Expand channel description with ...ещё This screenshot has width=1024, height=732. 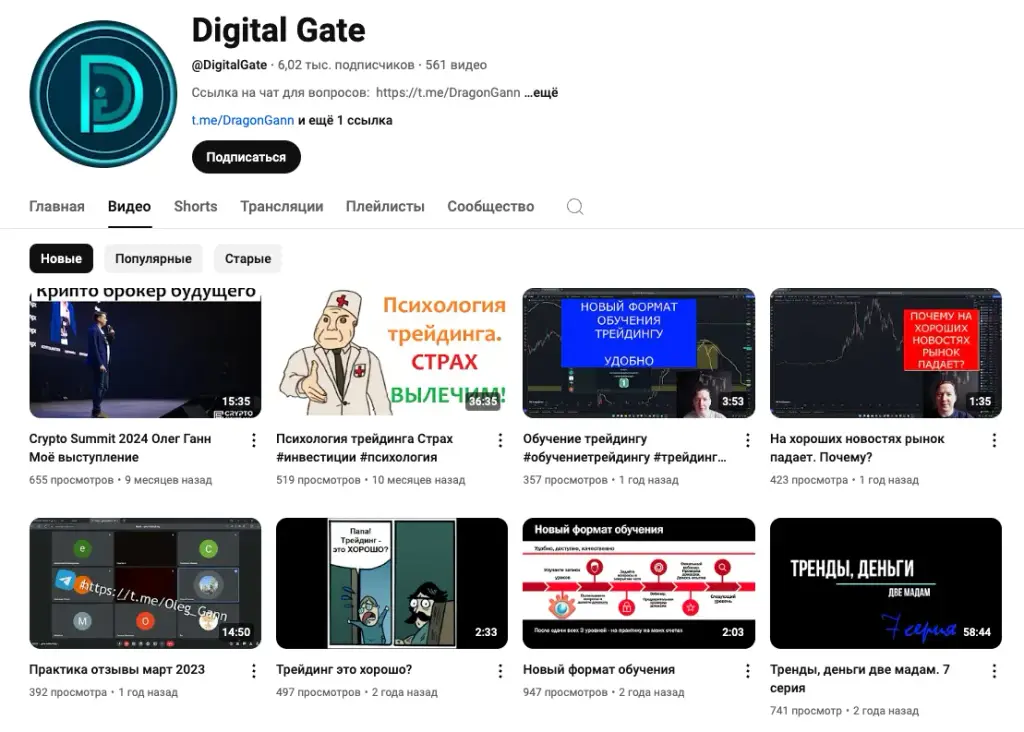coord(541,93)
